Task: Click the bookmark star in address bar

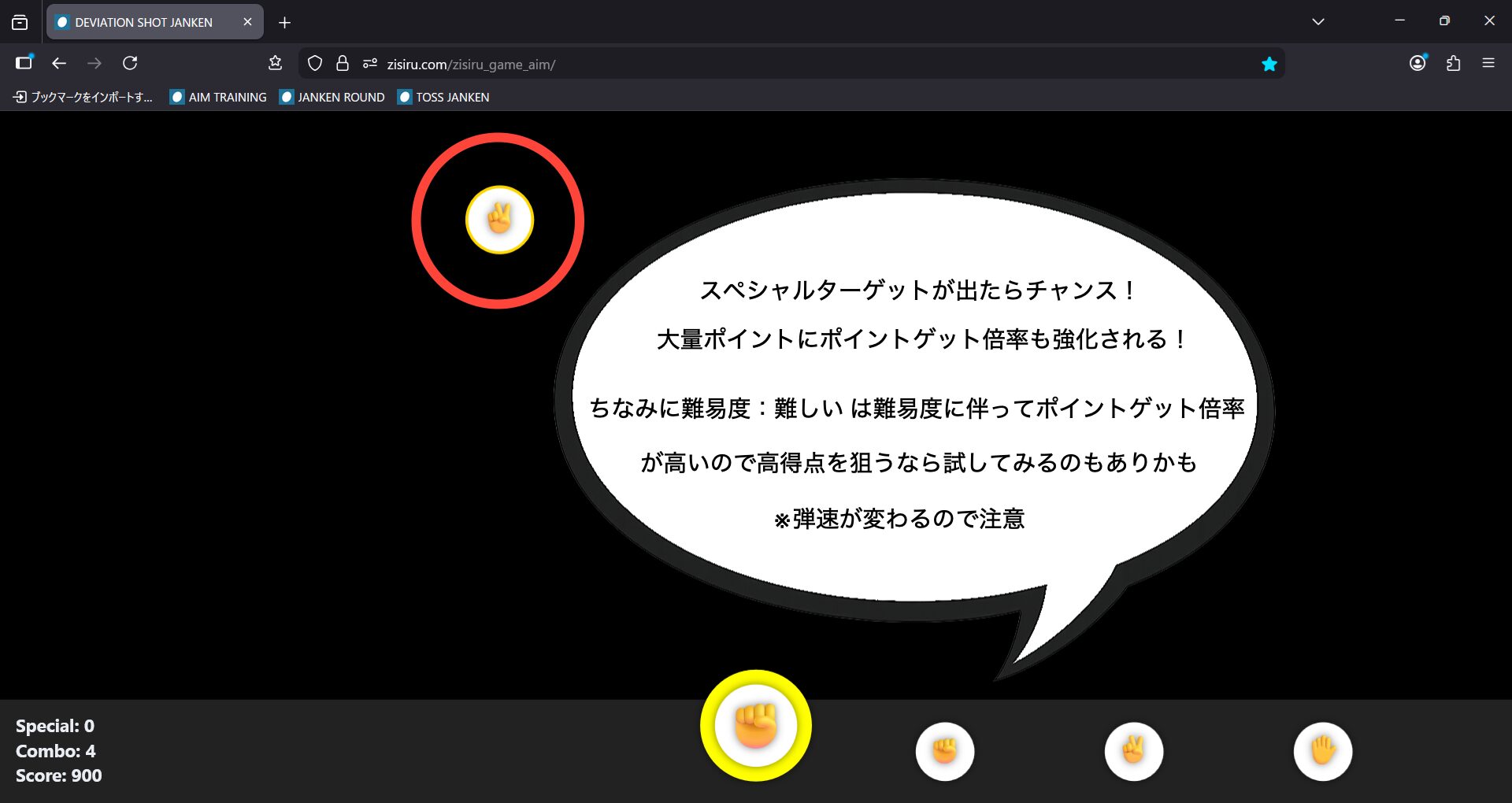Action: coord(1269,64)
